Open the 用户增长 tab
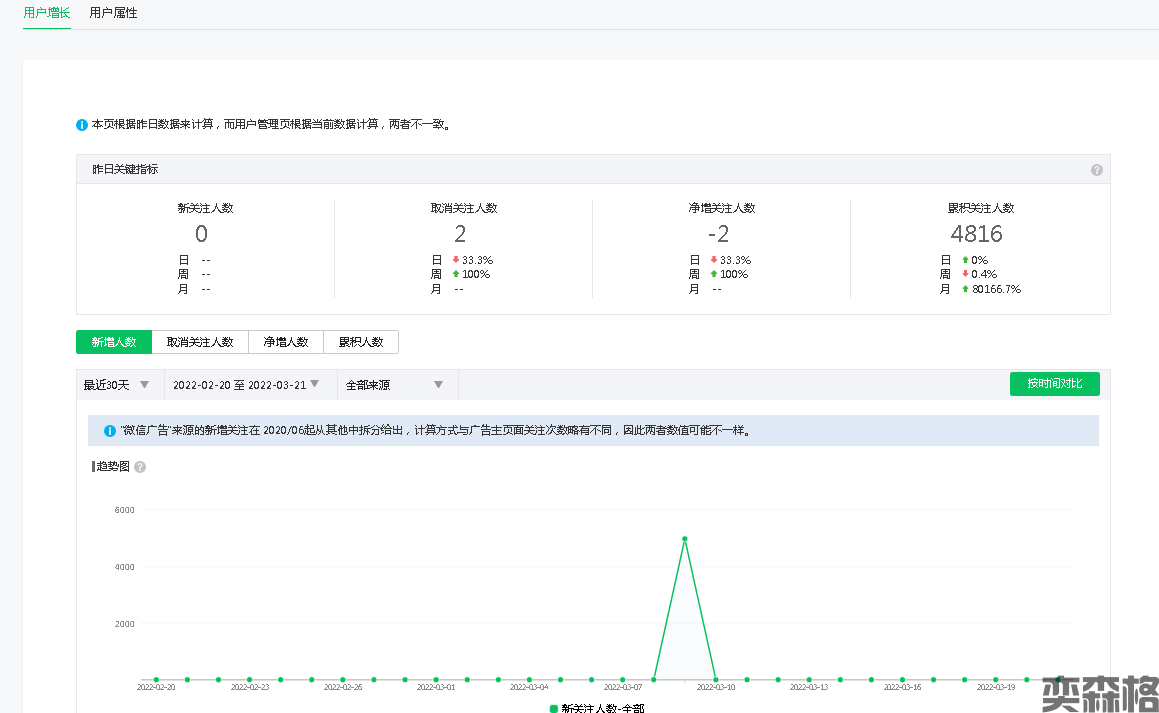This screenshot has height=713, width=1159. point(47,13)
